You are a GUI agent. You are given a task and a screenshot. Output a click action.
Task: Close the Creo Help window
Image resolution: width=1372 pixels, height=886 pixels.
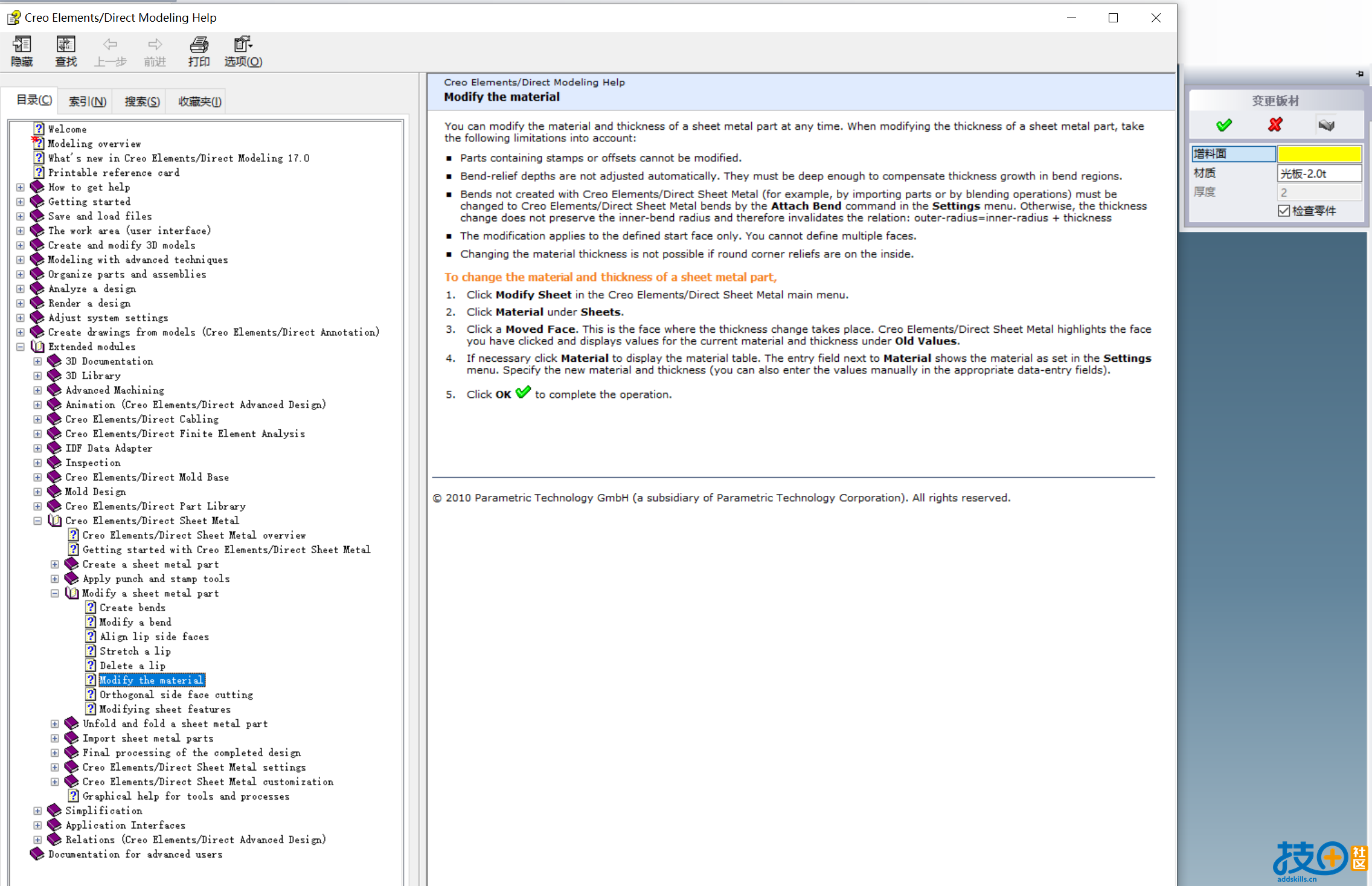coord(1156,18)
